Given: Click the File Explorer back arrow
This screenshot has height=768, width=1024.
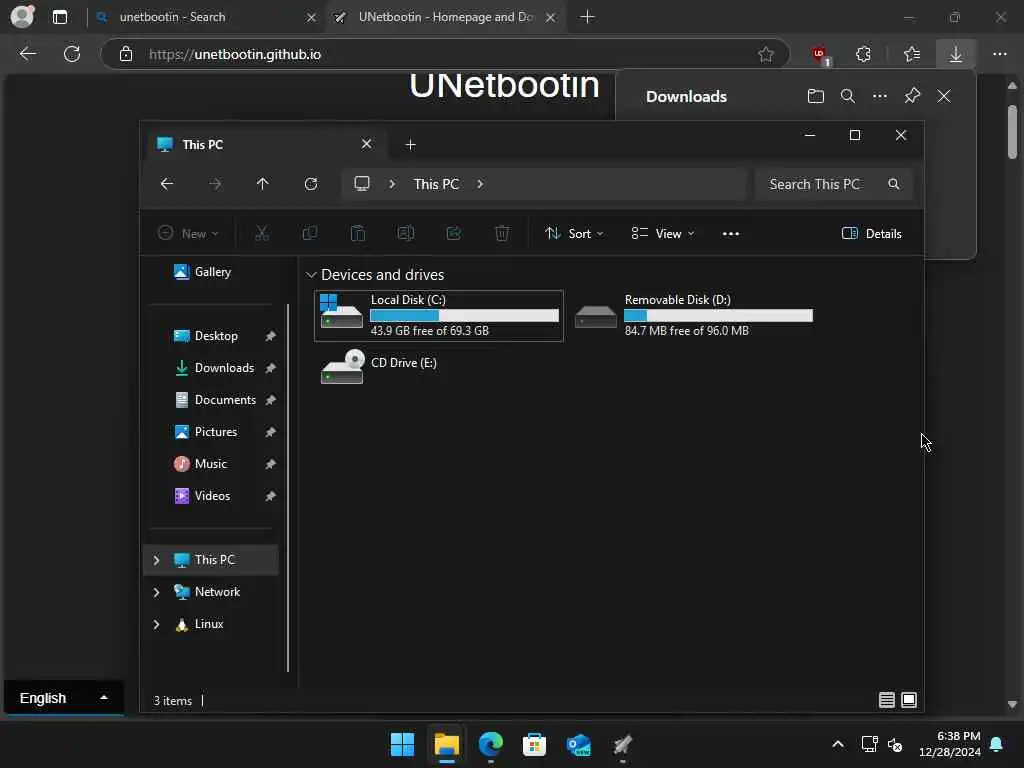Looking at the screenshot, I should (167, 184).
